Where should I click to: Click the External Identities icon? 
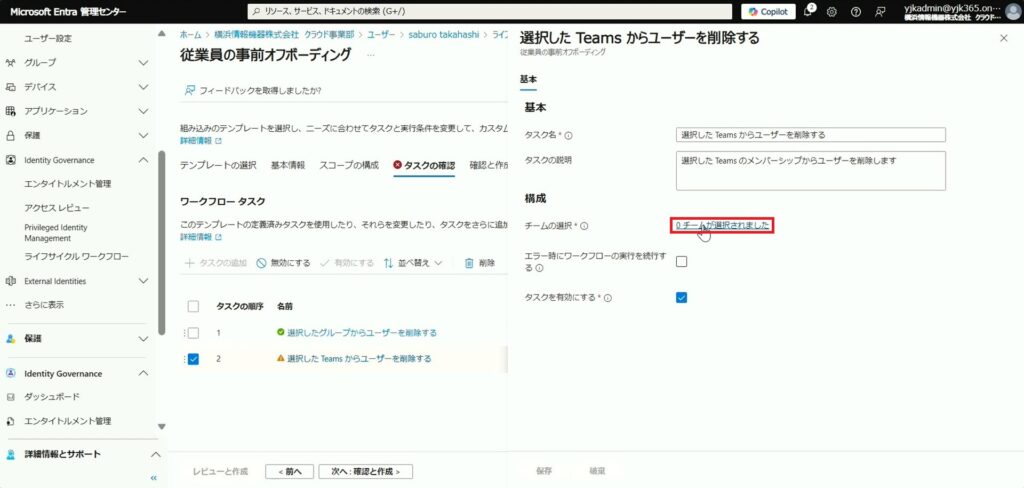point(10,281)
